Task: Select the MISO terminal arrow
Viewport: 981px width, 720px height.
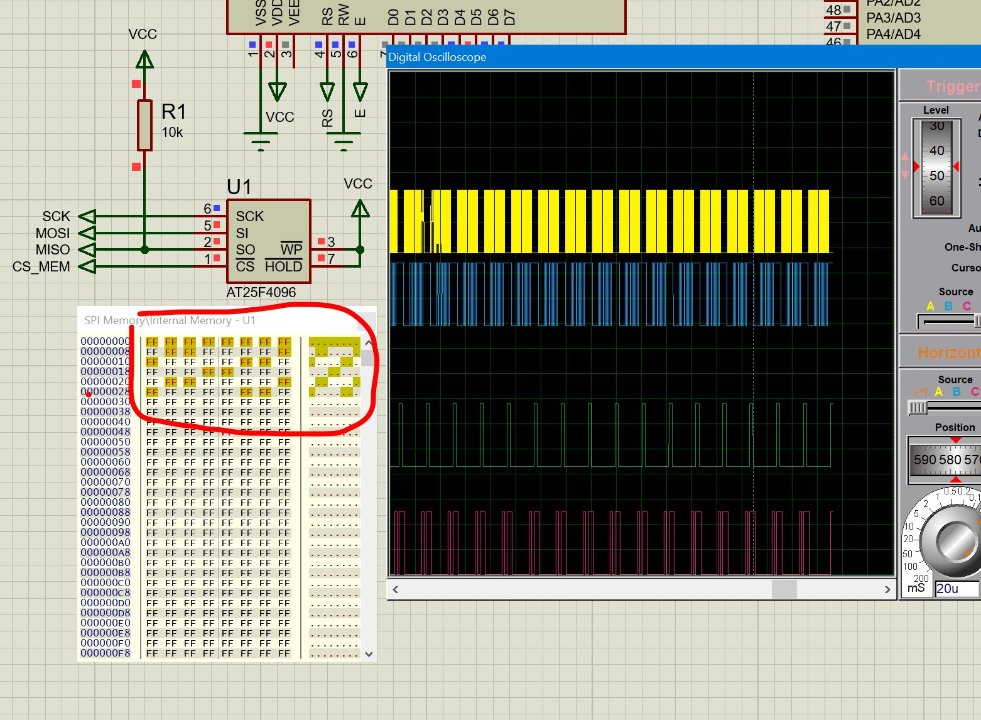Action: (x=88, y=250)
